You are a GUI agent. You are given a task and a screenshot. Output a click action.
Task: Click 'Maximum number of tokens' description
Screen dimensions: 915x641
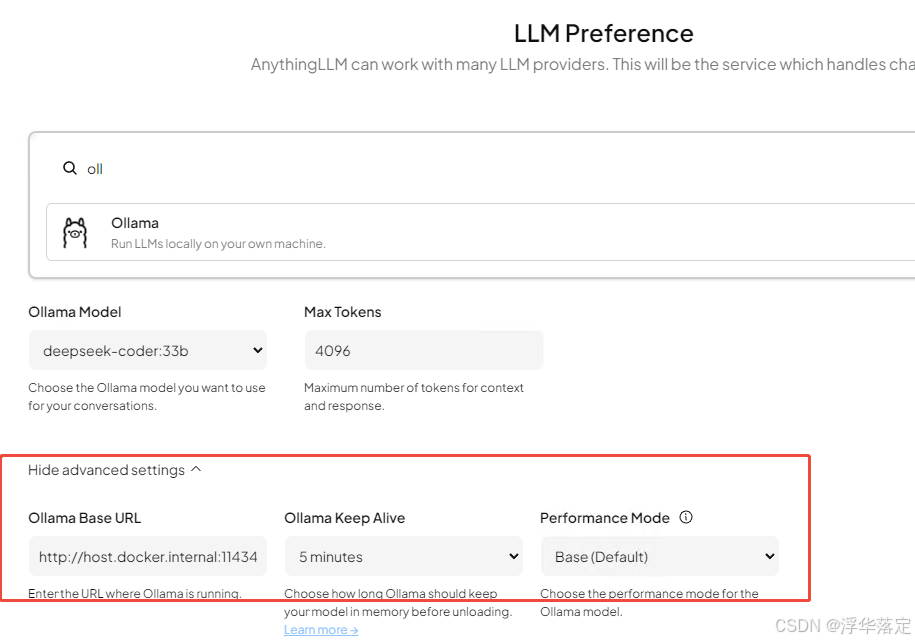click(x=414, y=396)
